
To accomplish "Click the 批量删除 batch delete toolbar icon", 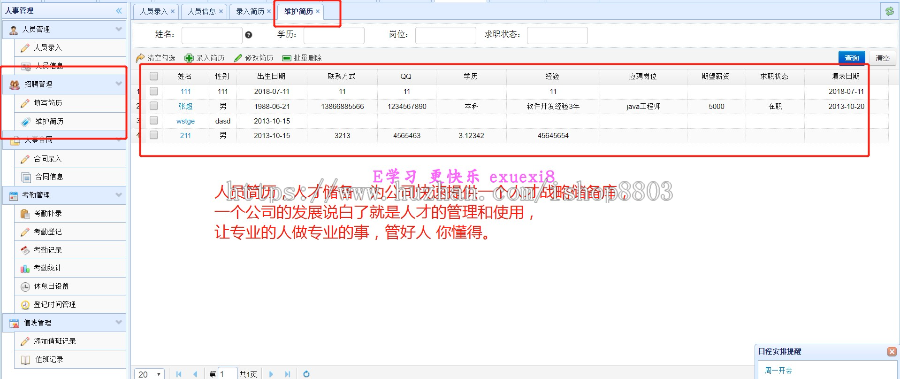I will (286, 58).
